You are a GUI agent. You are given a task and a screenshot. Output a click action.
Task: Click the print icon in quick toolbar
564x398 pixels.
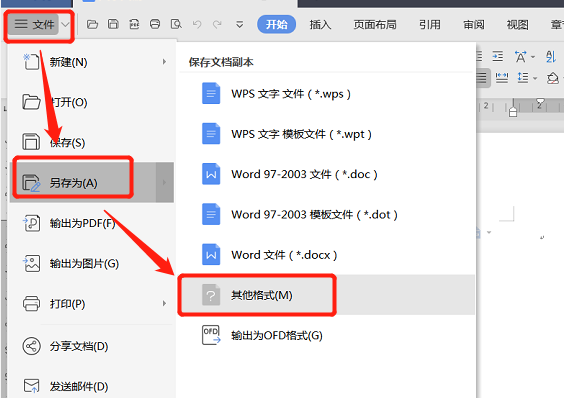pyautogui.click(x=155, y=24)
